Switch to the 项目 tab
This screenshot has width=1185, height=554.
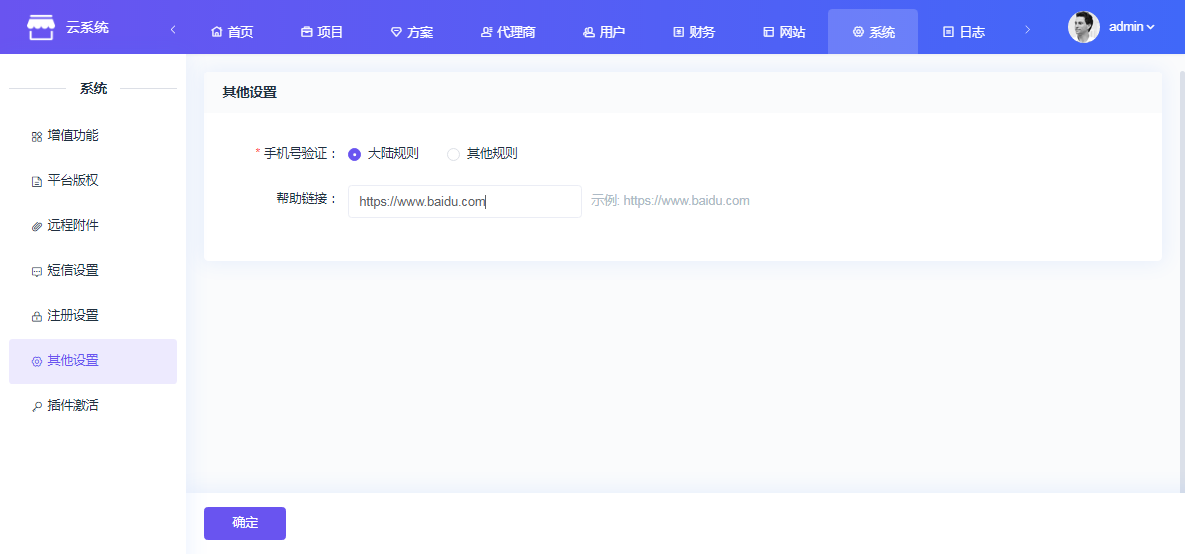322,32
